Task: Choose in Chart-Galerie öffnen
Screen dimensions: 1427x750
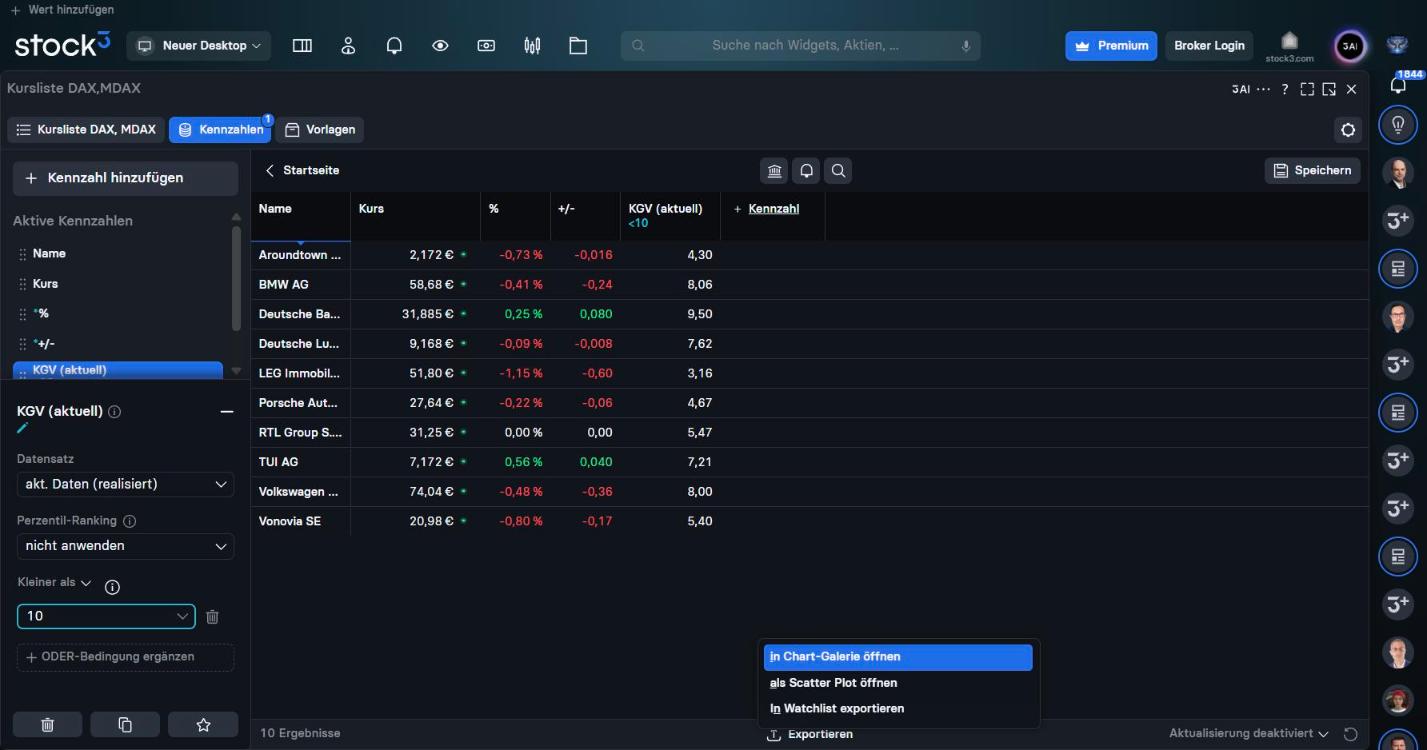Action: point(898,657)
